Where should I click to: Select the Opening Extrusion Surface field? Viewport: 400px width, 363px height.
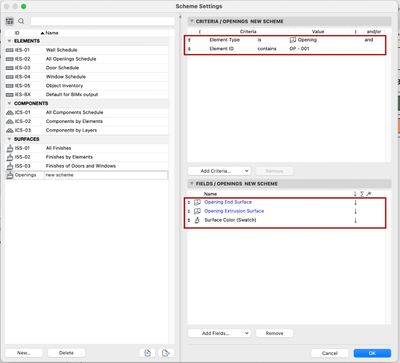[x=234, y=211]
